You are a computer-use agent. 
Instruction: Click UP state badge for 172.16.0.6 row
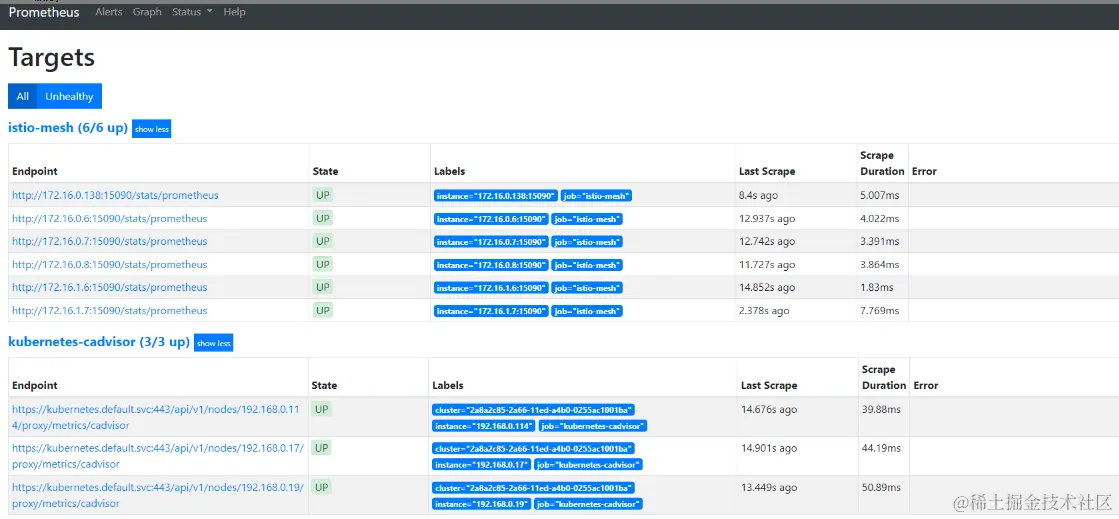point(323,218)
